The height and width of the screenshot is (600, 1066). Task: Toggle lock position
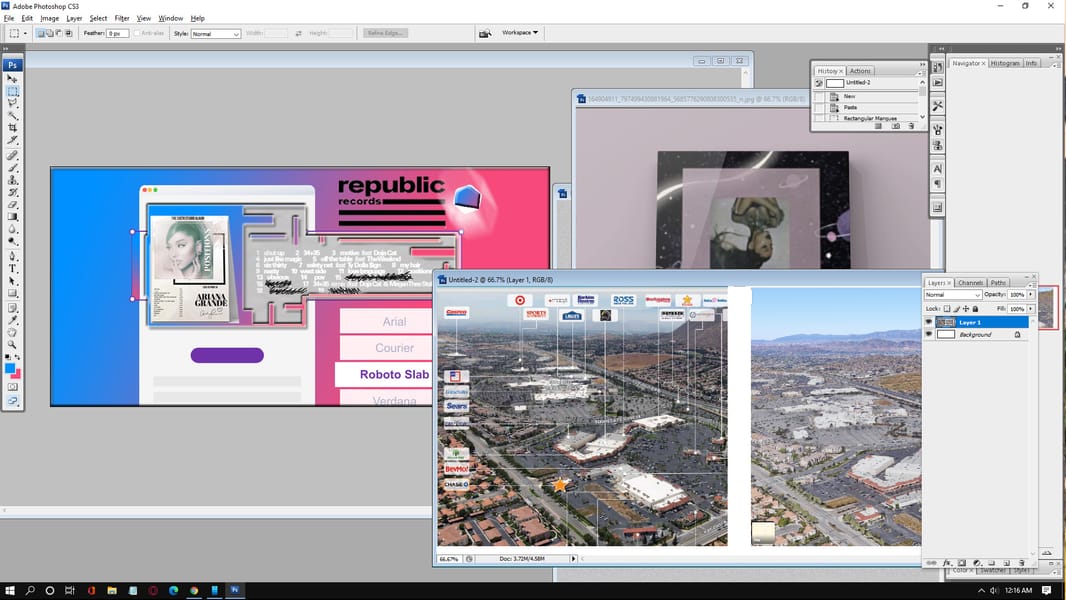click(x=966, y=308)
